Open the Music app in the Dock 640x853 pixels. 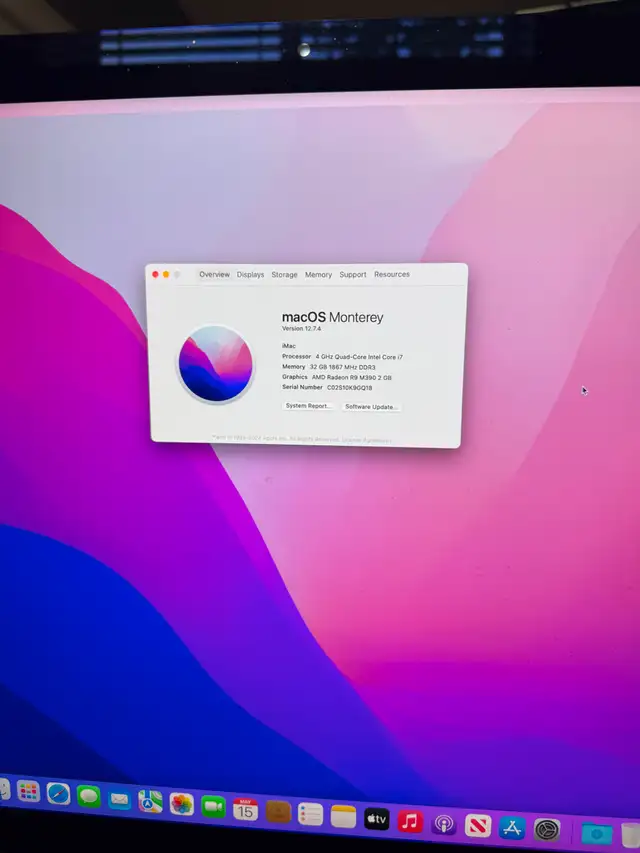click(x=410, y=821)
